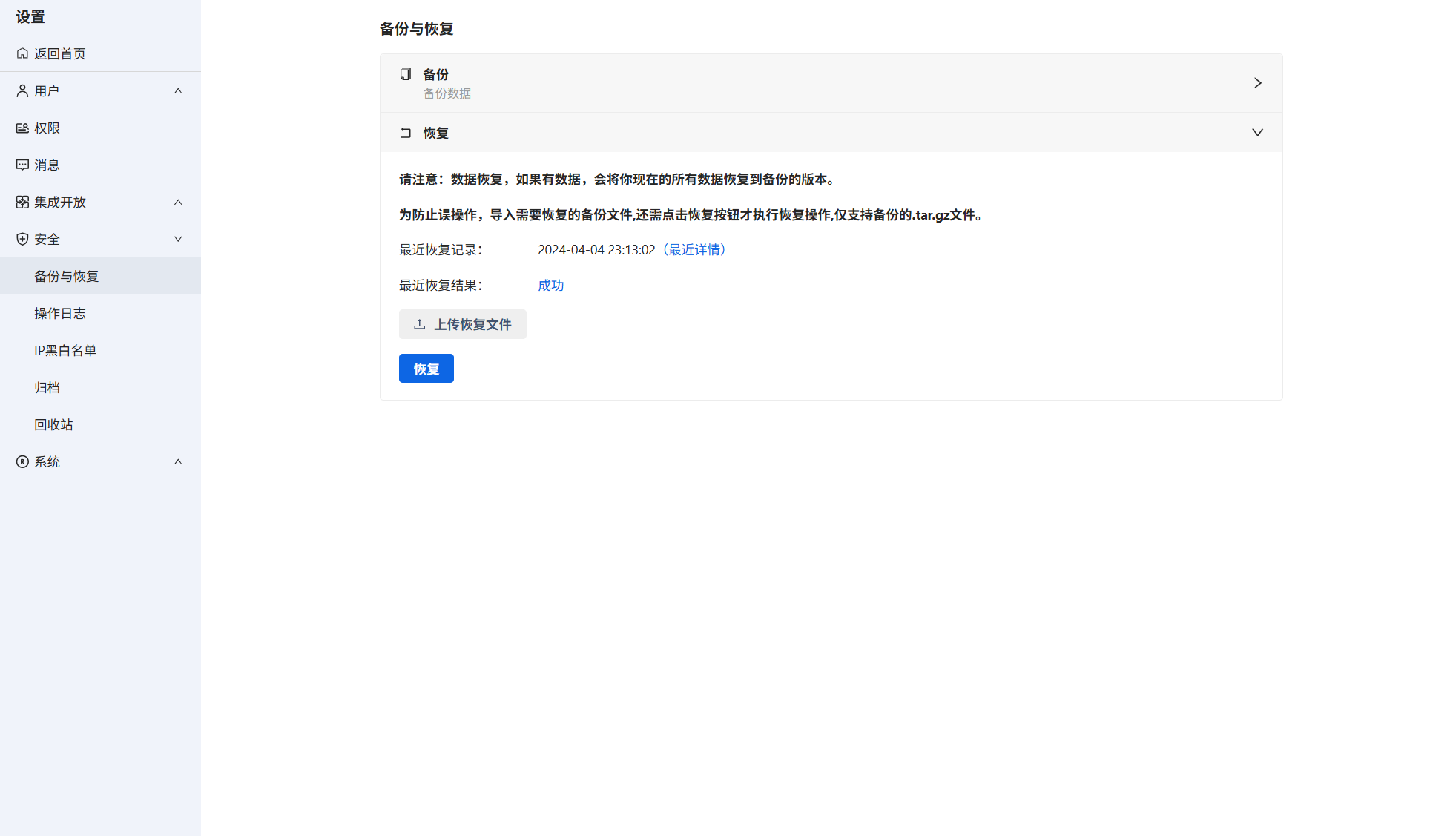
Task: Open 操作日志 in the sidebar
Action: (60, 313)
